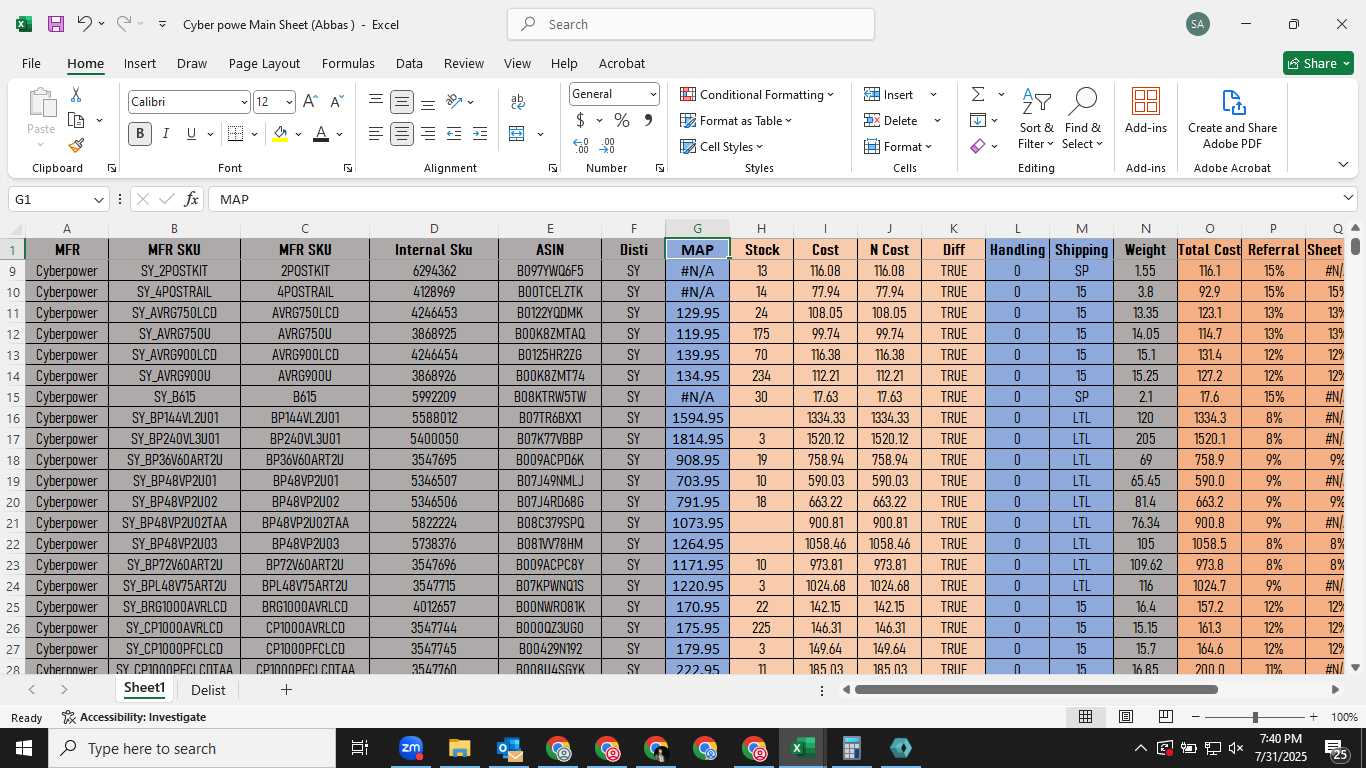
Task: Expand Find & Select dropdown
Action: click(x=1082, y=136)
